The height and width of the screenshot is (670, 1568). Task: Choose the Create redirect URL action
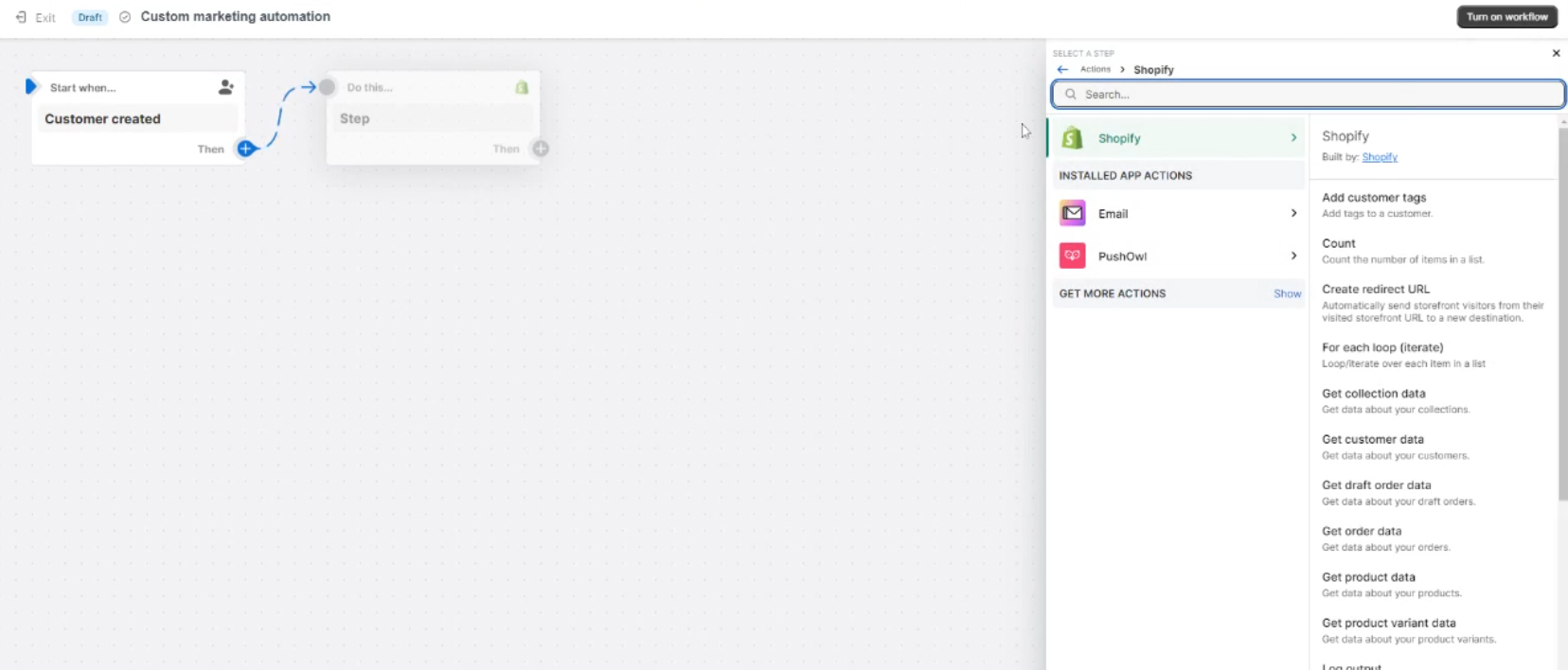(1433, 303)
